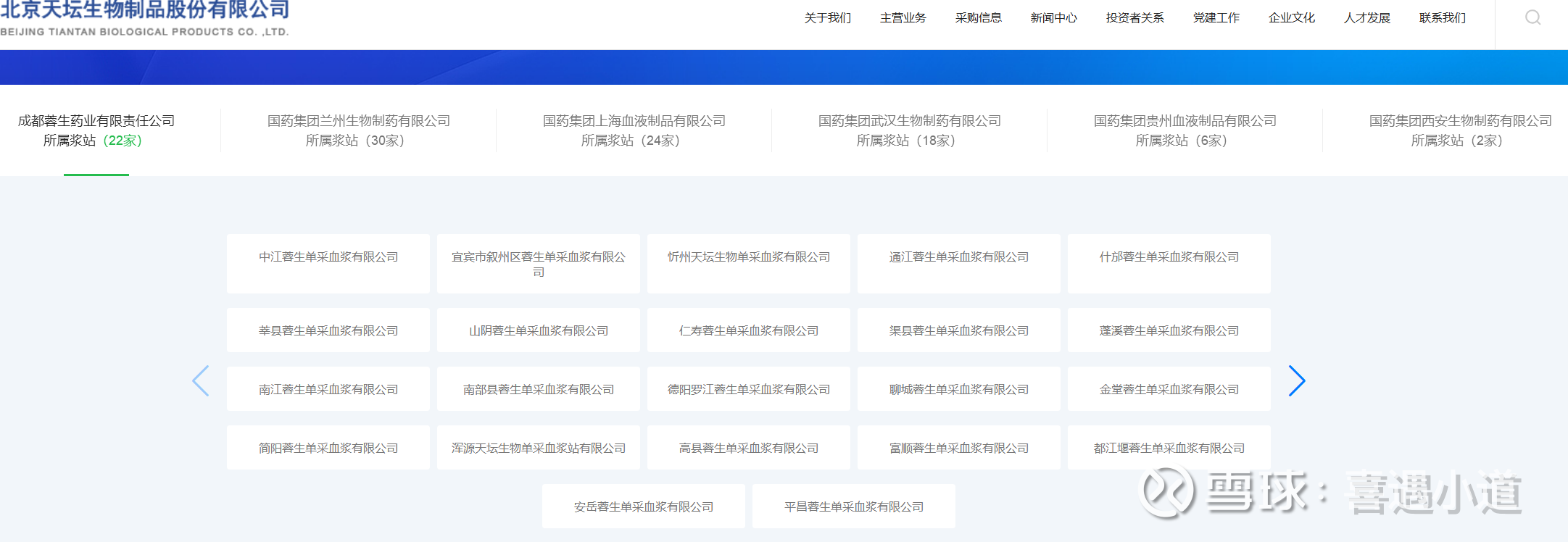Switch to 国药集团贵州血液制品有限公司 tab

tap(1185, 130)
